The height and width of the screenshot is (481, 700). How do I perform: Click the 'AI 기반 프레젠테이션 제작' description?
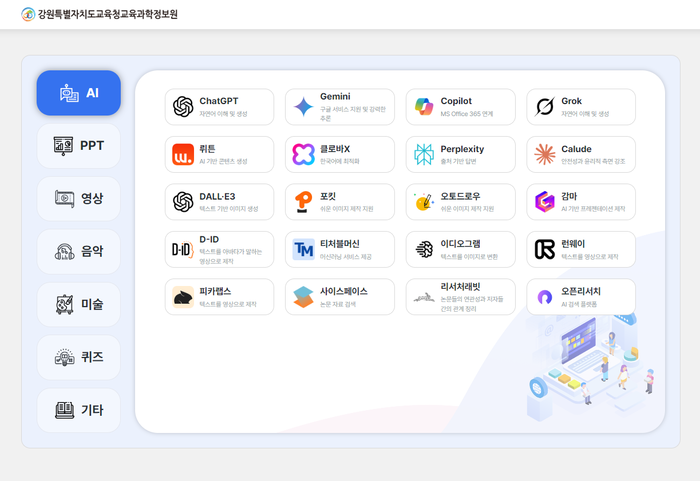pos(593,209)
